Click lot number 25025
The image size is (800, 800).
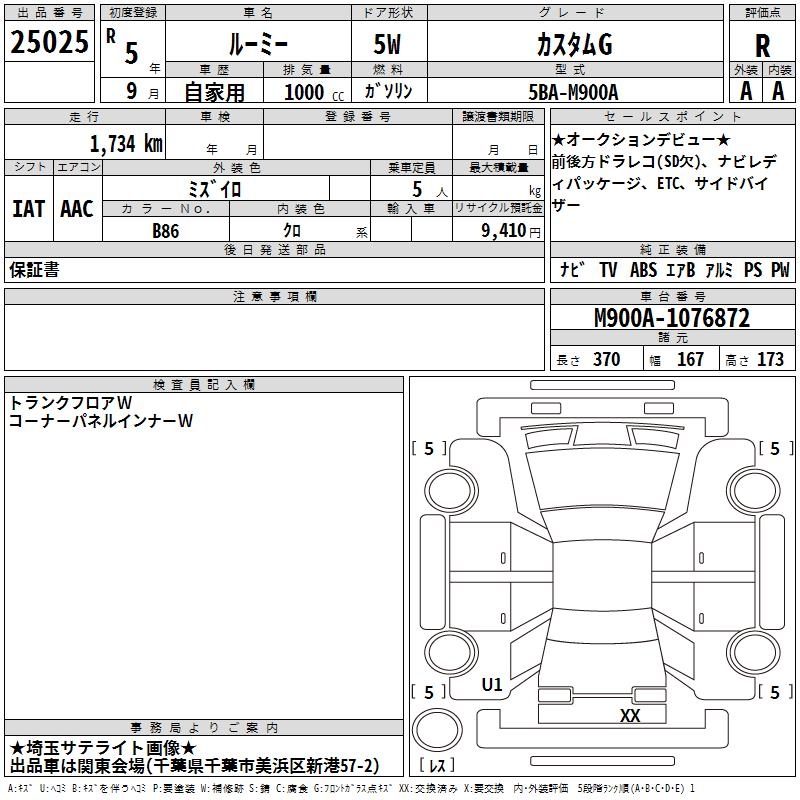(x=49, y=42)
